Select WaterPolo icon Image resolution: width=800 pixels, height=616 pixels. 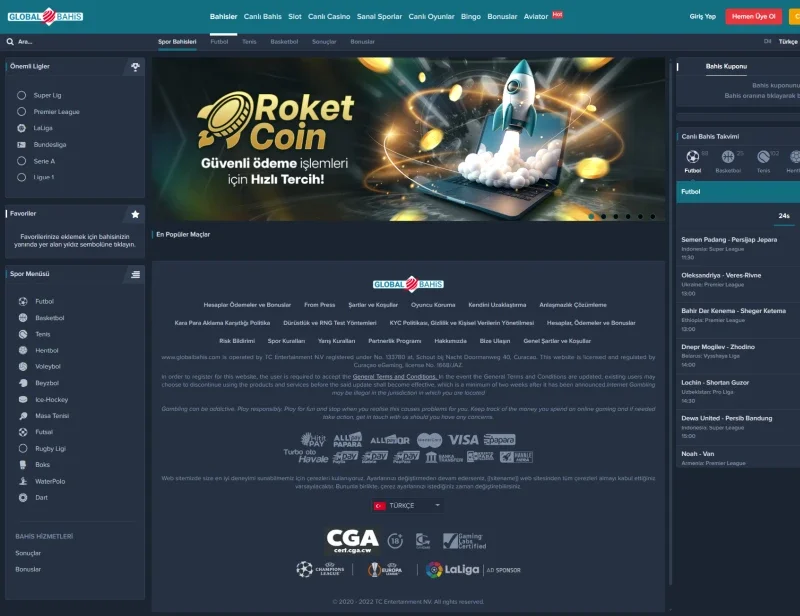[23, 481]
